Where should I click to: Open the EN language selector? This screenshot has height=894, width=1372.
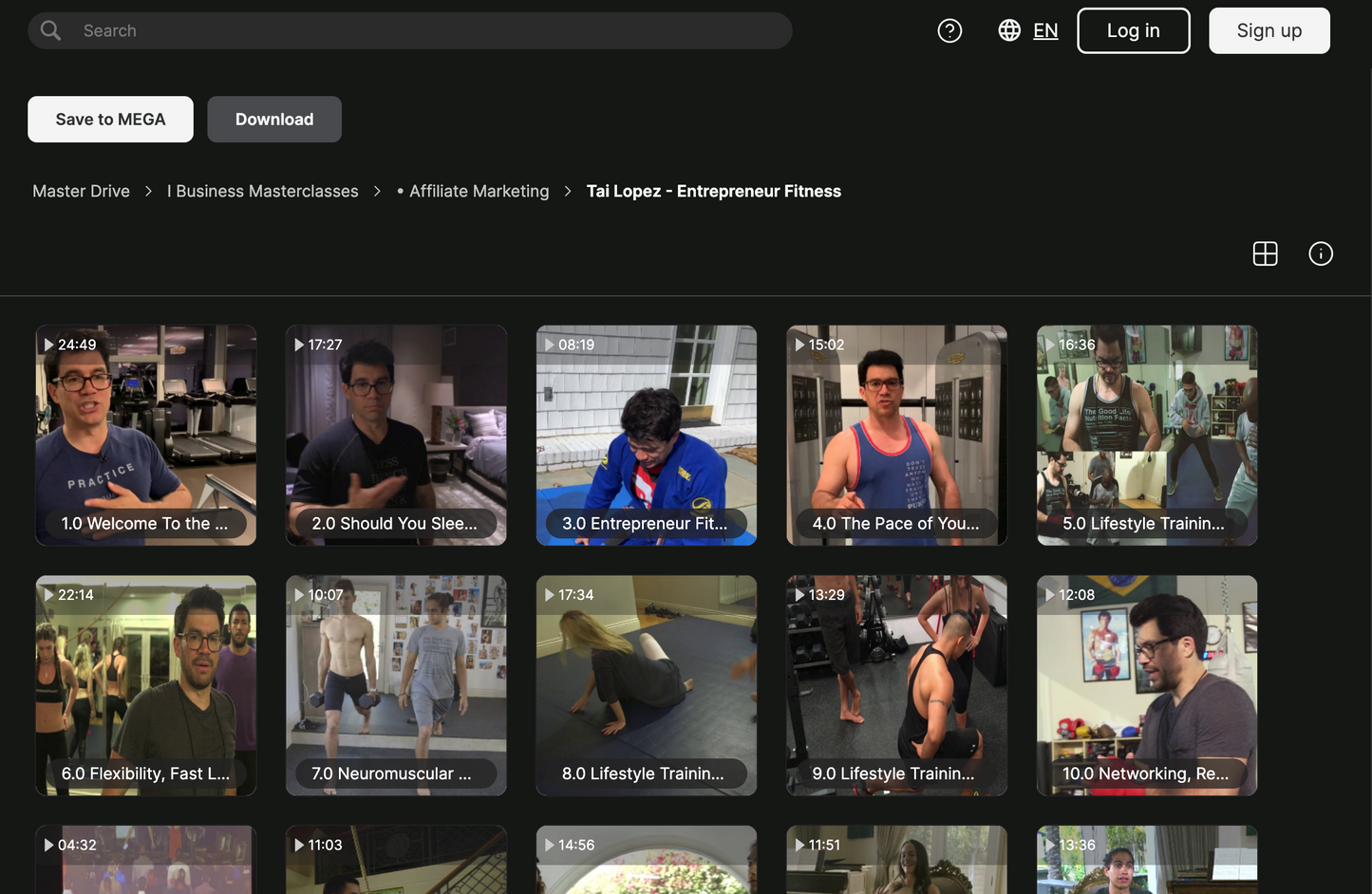click(x=1045, y=30)
